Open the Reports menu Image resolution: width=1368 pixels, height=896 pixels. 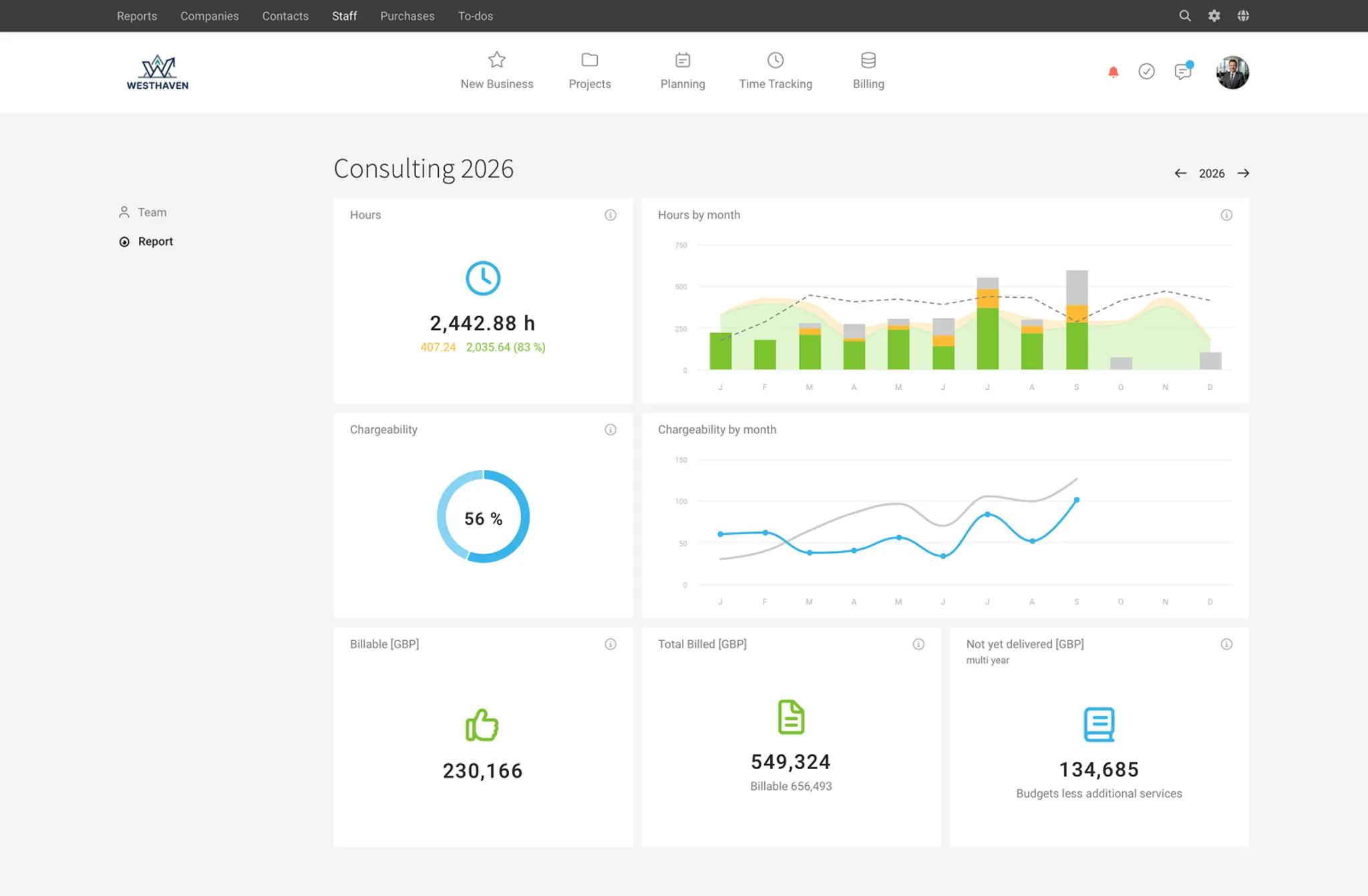tap(136, 16)
